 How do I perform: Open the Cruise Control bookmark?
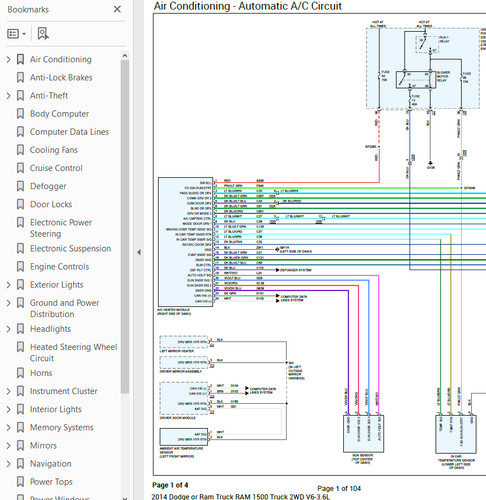pyautogui.click(x=56, y=168)
